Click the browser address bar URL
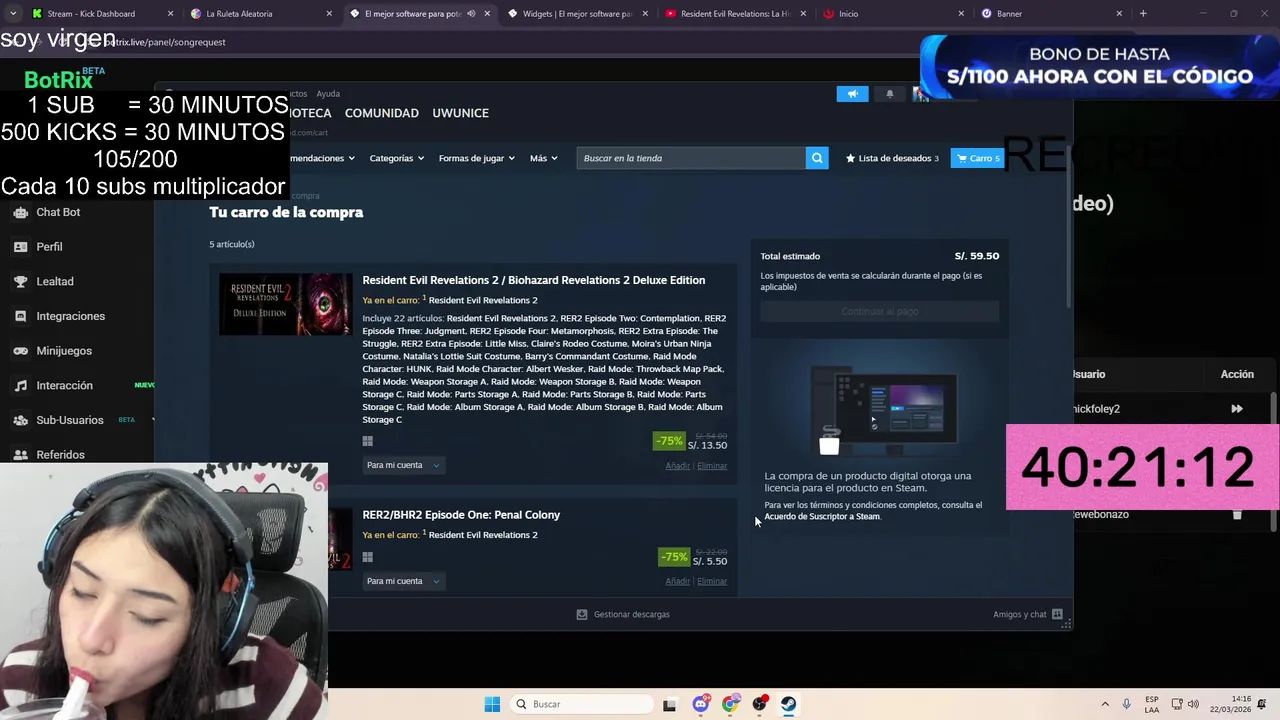The image size is (1280, 720). (x=160, y=42)
